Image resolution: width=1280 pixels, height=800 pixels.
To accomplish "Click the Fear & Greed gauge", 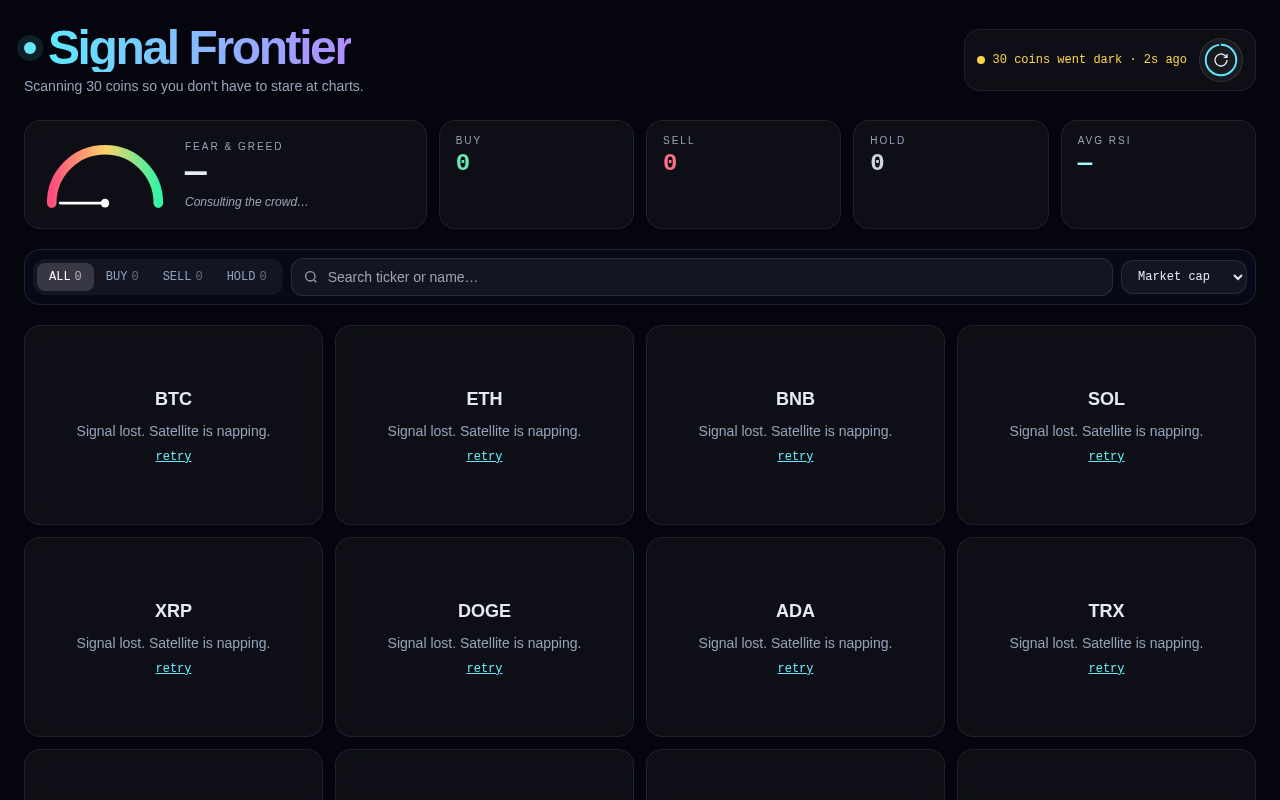I will [x=105, y=176].
